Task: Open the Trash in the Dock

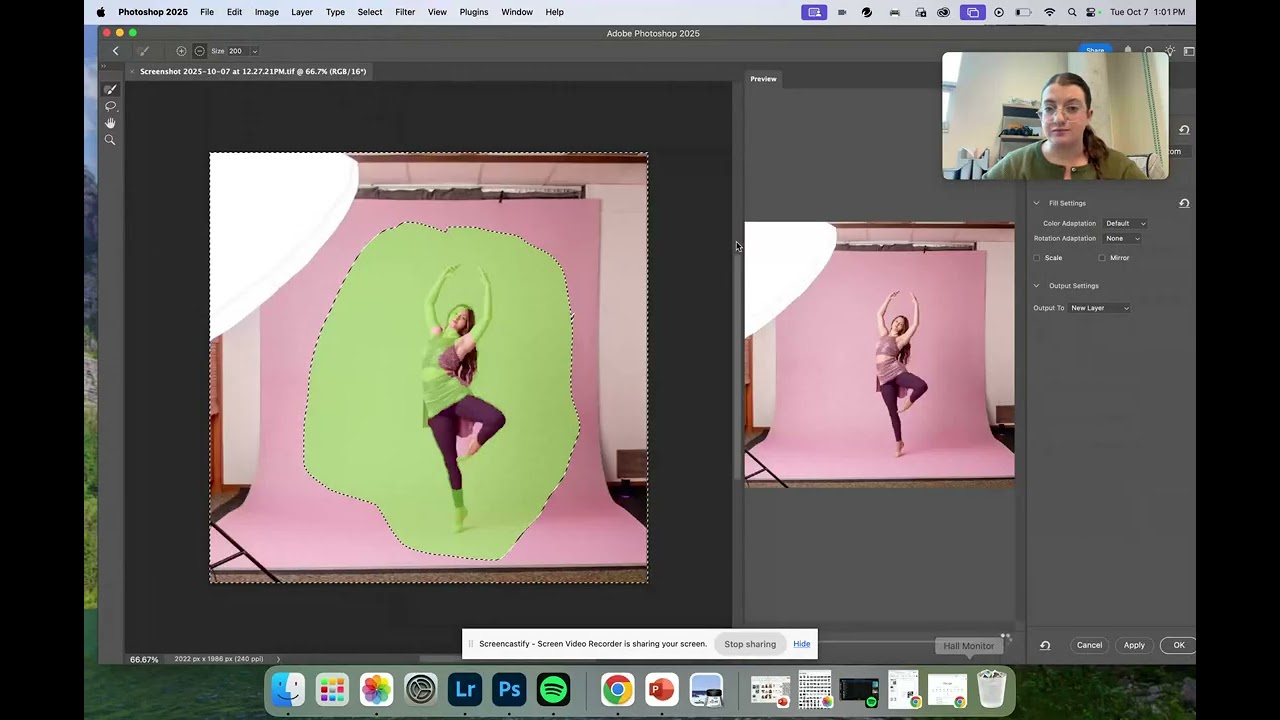Action: point(991,689)
